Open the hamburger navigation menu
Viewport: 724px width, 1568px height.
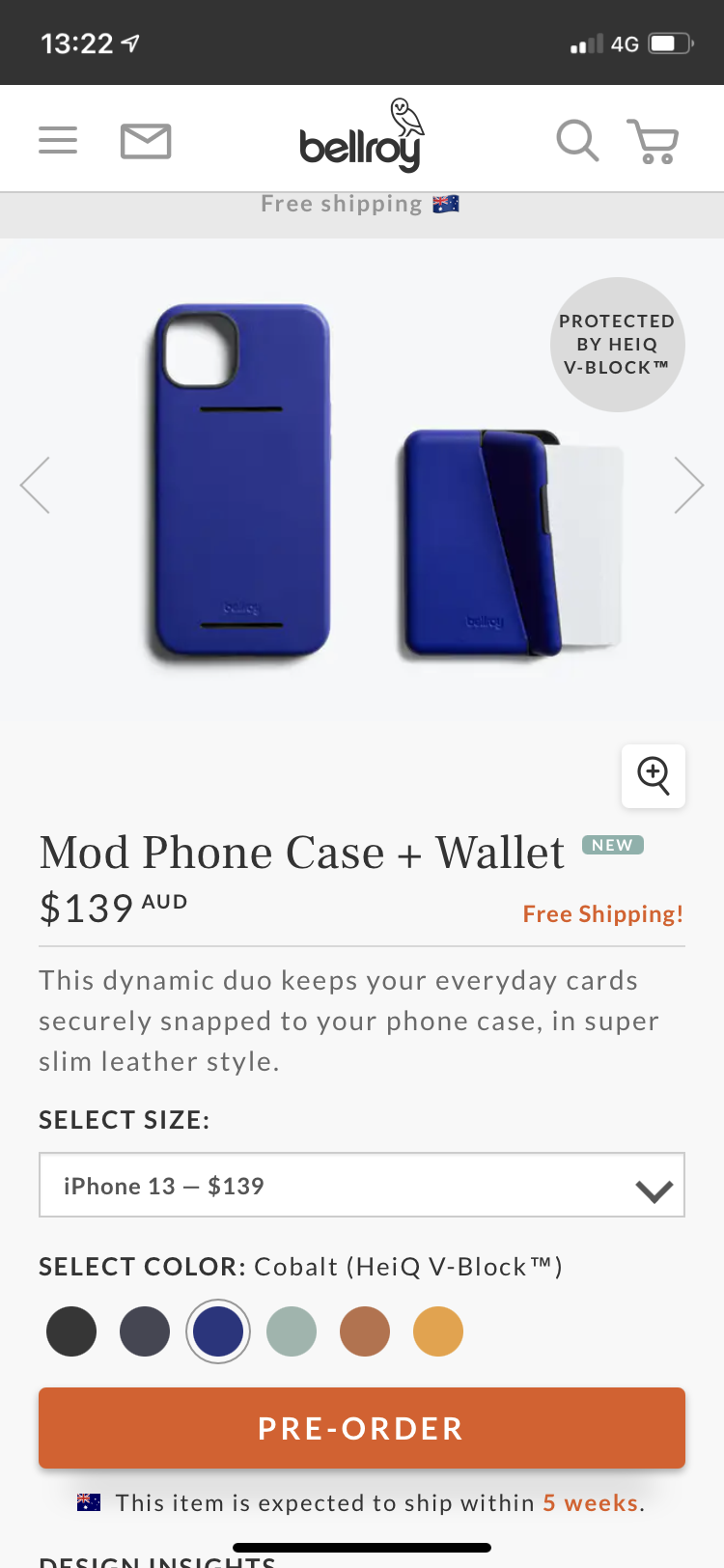[58, 141]
